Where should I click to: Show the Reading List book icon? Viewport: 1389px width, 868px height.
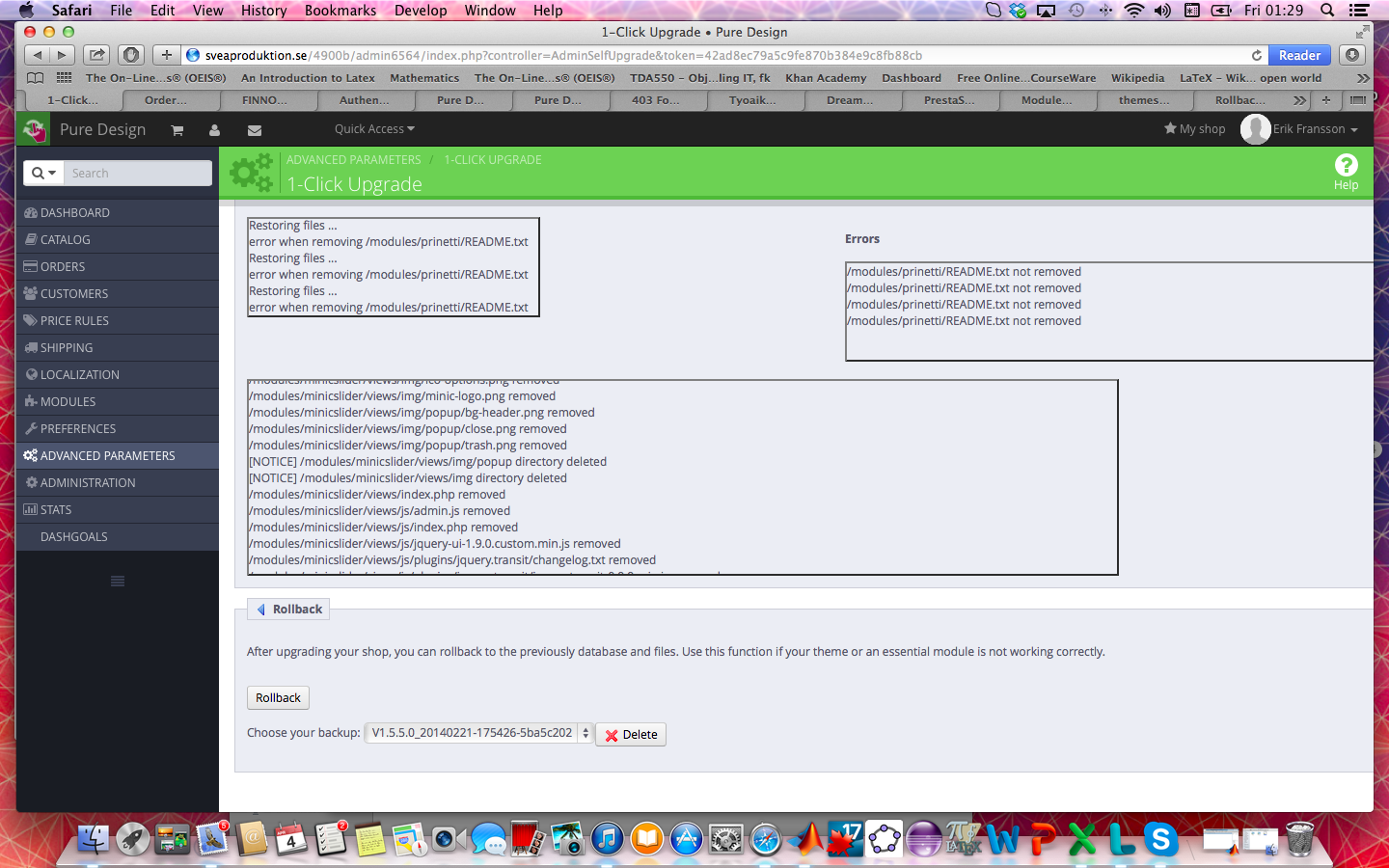(x=36, y=78)
